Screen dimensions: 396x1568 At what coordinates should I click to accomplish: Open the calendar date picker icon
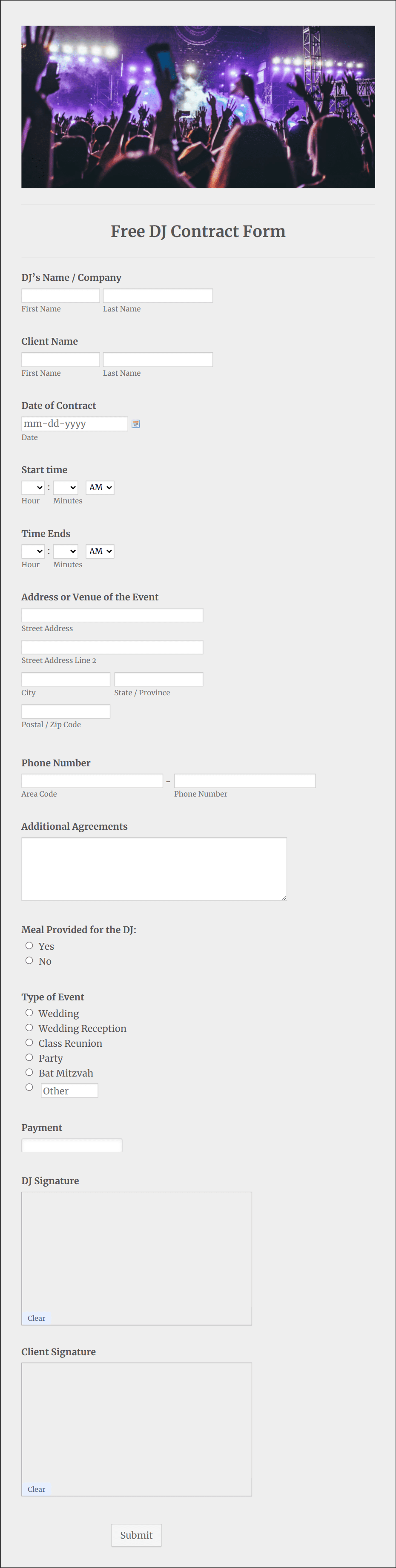point(136,424)
